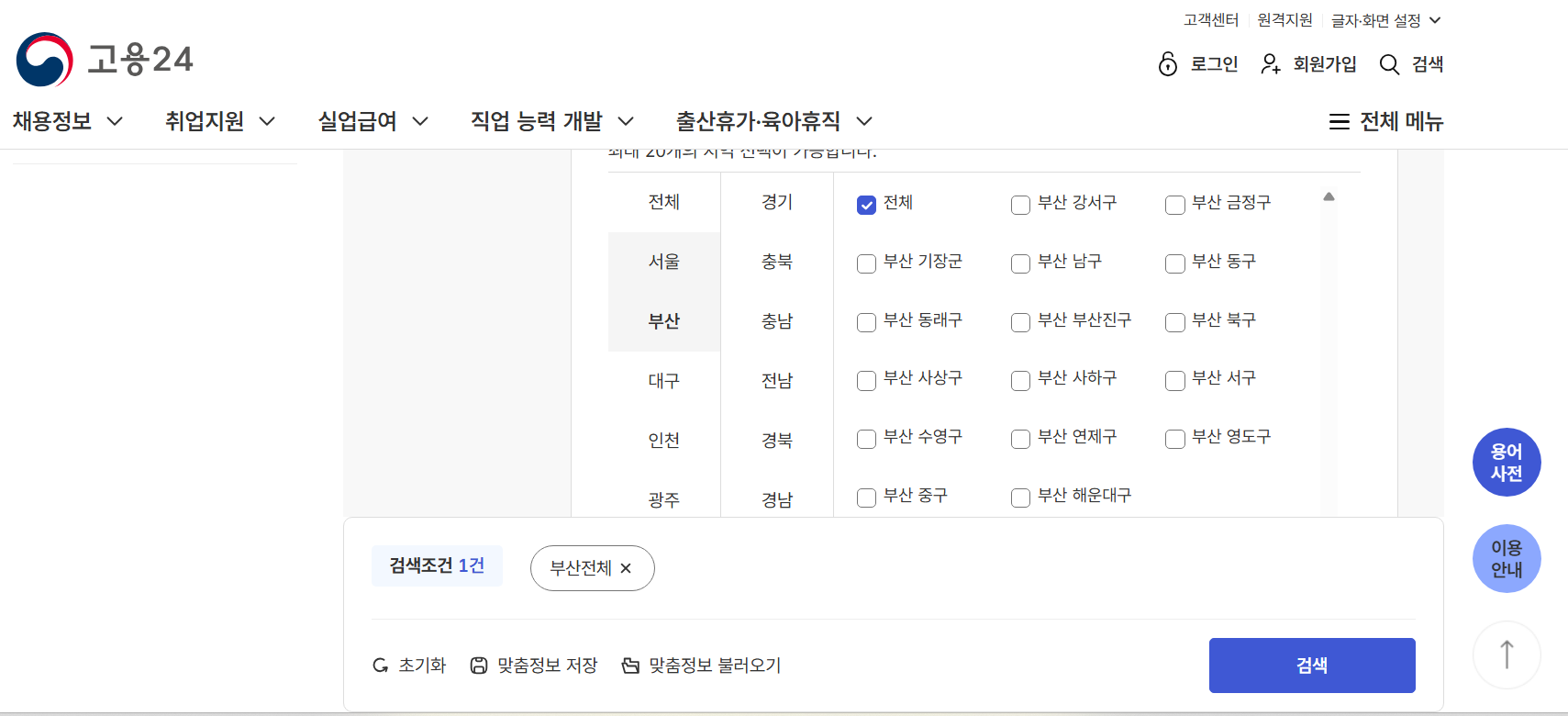Check the 부산 동구 checkbox
This screenshot has height=716, width=1568.
tap(1174, 263)
